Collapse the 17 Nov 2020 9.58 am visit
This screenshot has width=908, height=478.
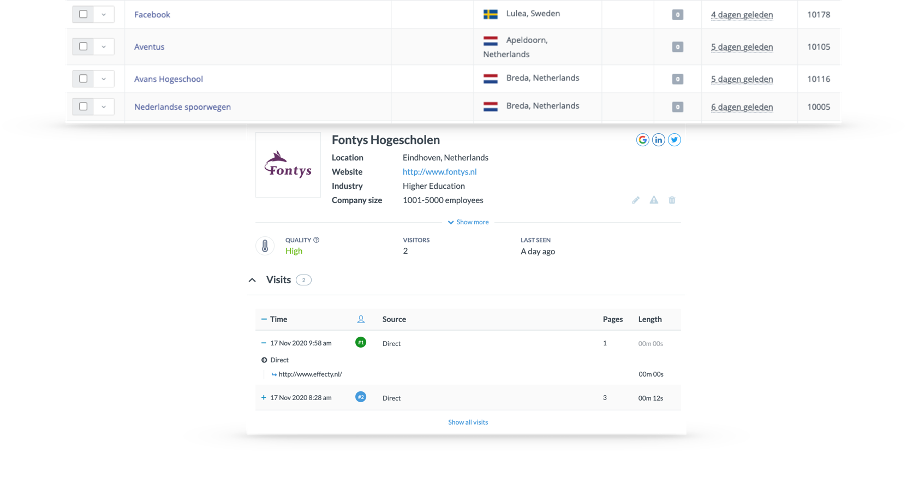pos(263,343)
